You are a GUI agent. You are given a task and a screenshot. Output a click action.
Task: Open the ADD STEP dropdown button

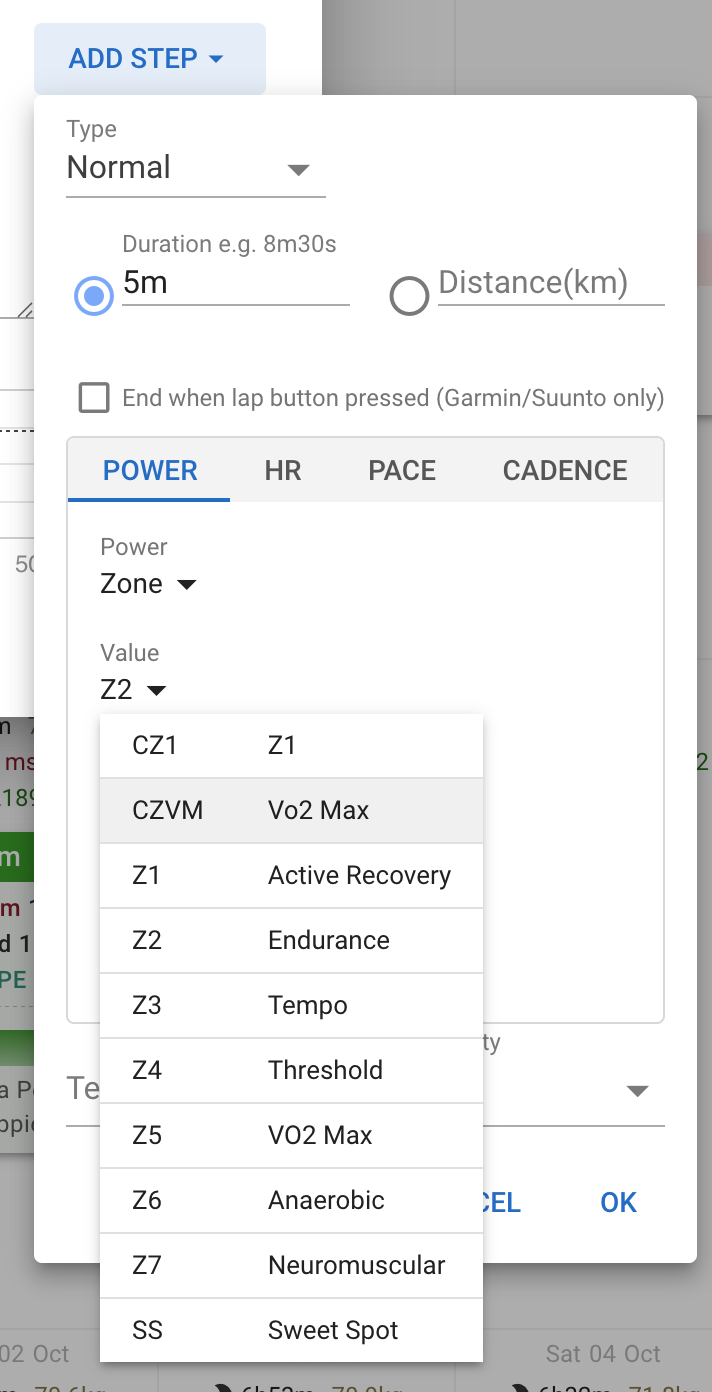(x=149, y=59)
